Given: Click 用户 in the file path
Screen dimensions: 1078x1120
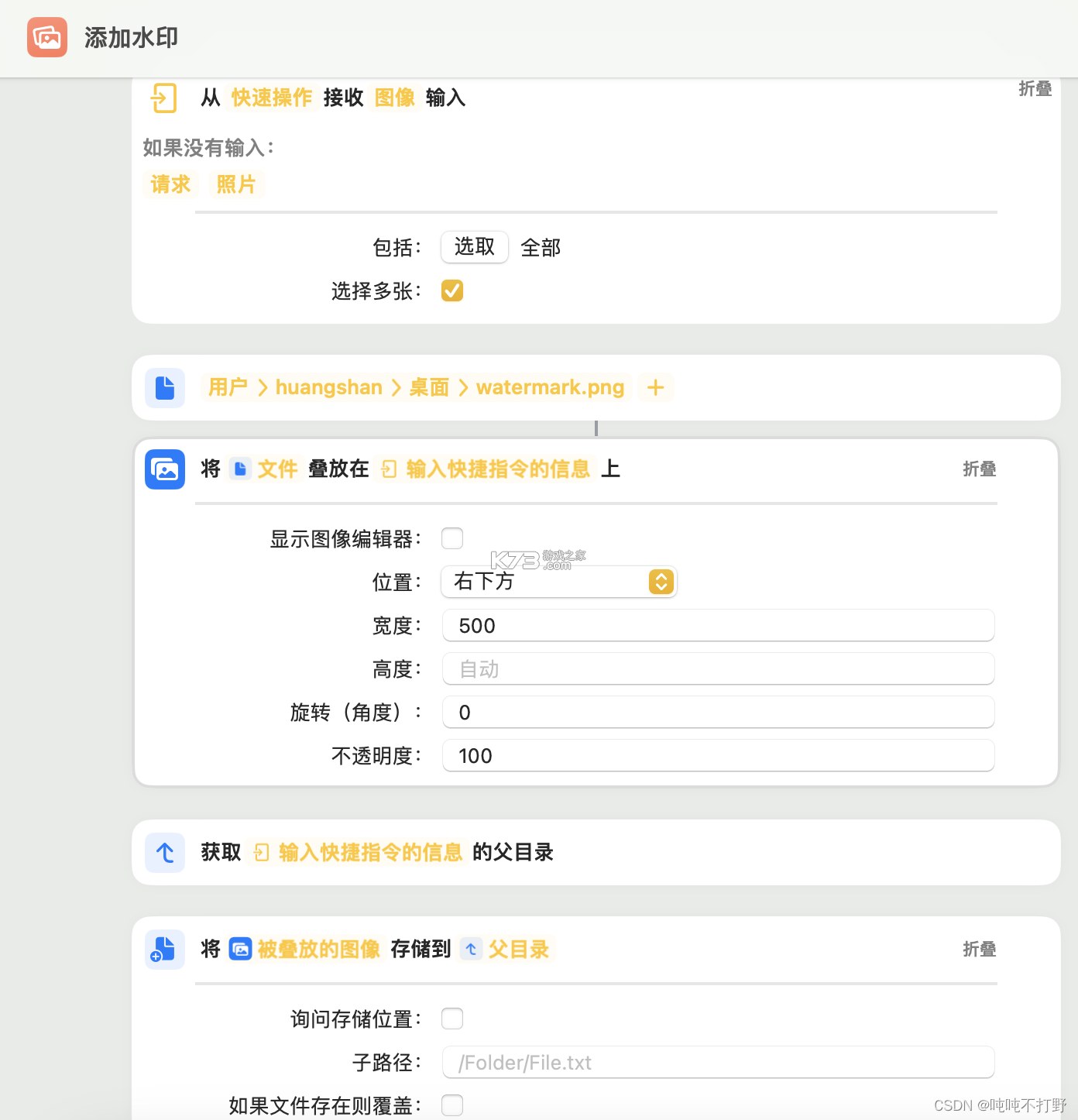Looking at the screenshot, I should (228, 387).
